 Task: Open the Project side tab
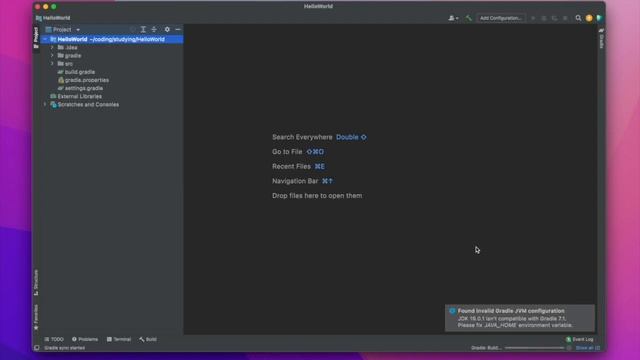pyautogui.click(x=36, y=38)
